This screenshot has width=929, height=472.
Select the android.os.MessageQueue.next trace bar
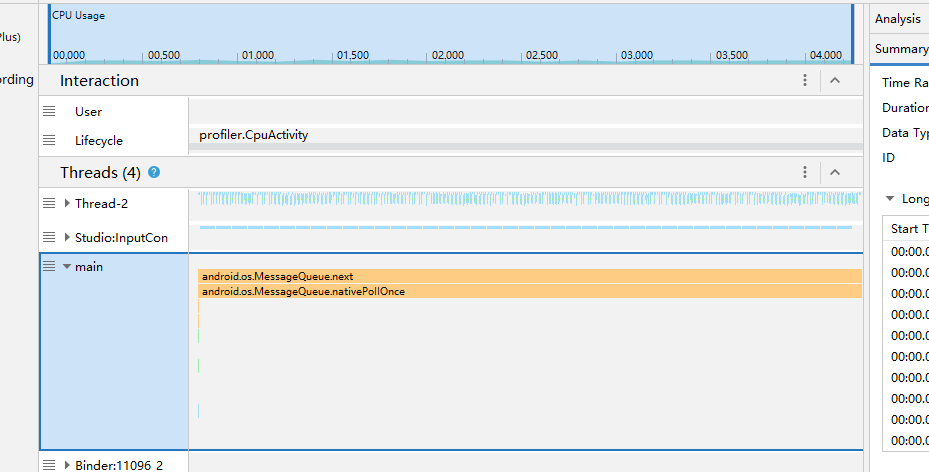(530, 276)
